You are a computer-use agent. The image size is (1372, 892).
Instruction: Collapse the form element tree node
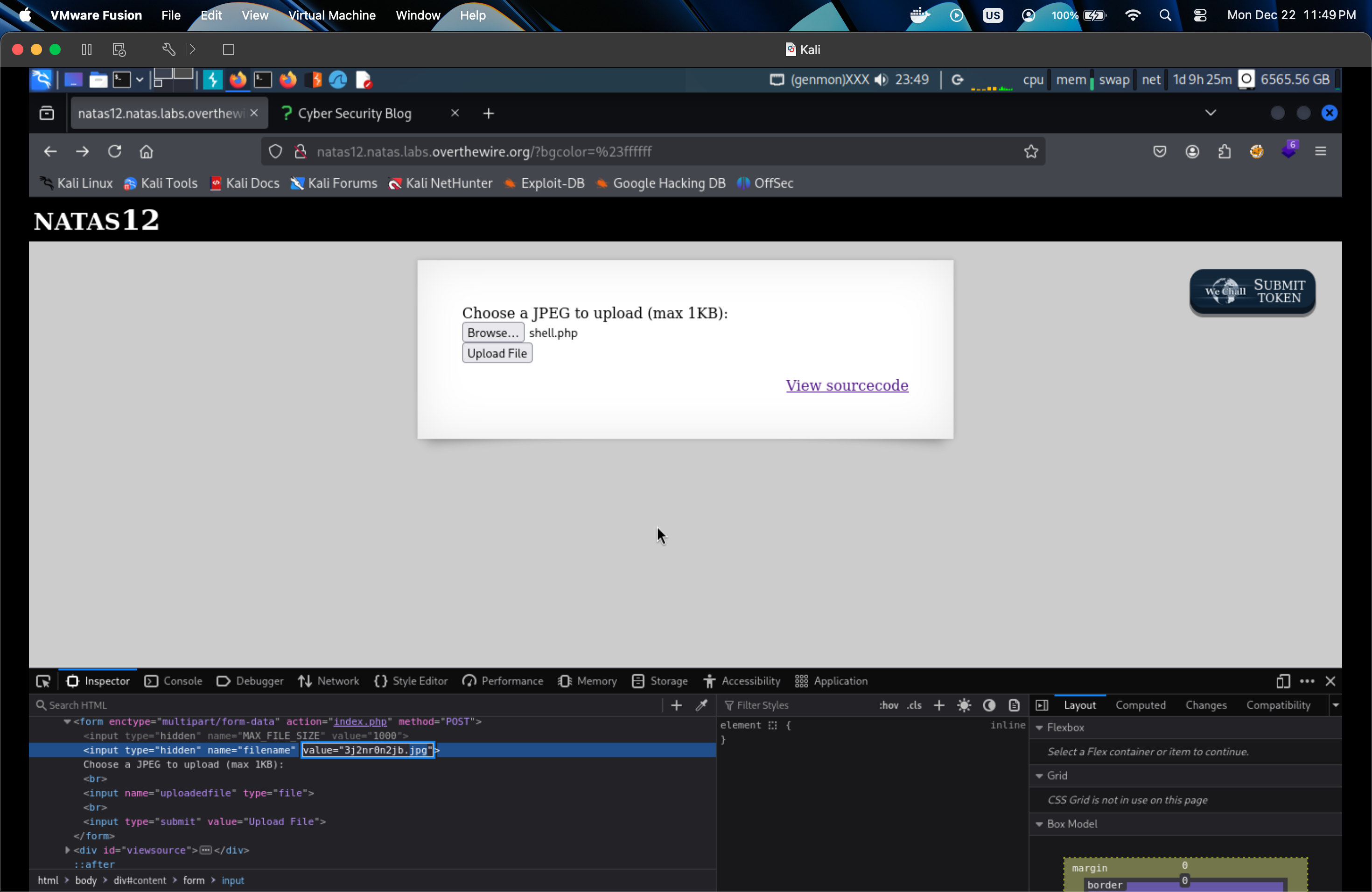pyautogui.click(x=68, y=721)
